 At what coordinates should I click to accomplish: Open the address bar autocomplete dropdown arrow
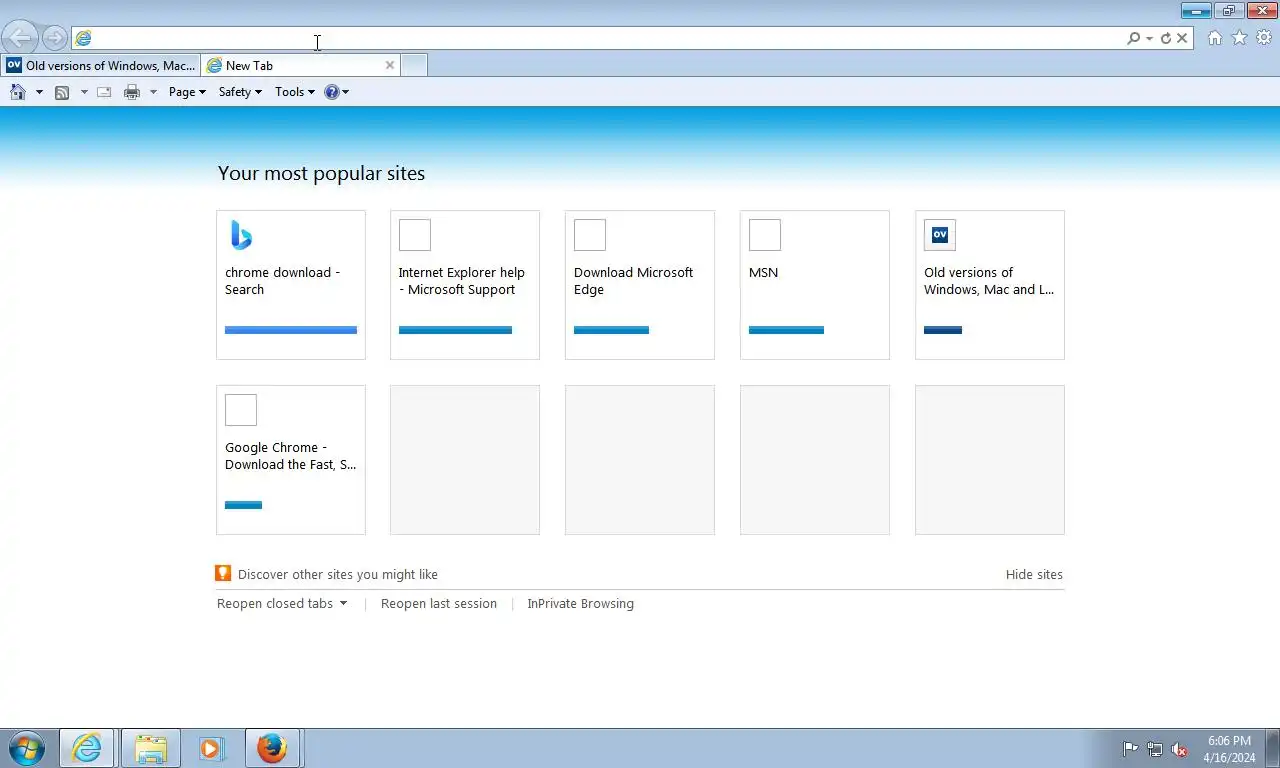(x=1150, y=38)
